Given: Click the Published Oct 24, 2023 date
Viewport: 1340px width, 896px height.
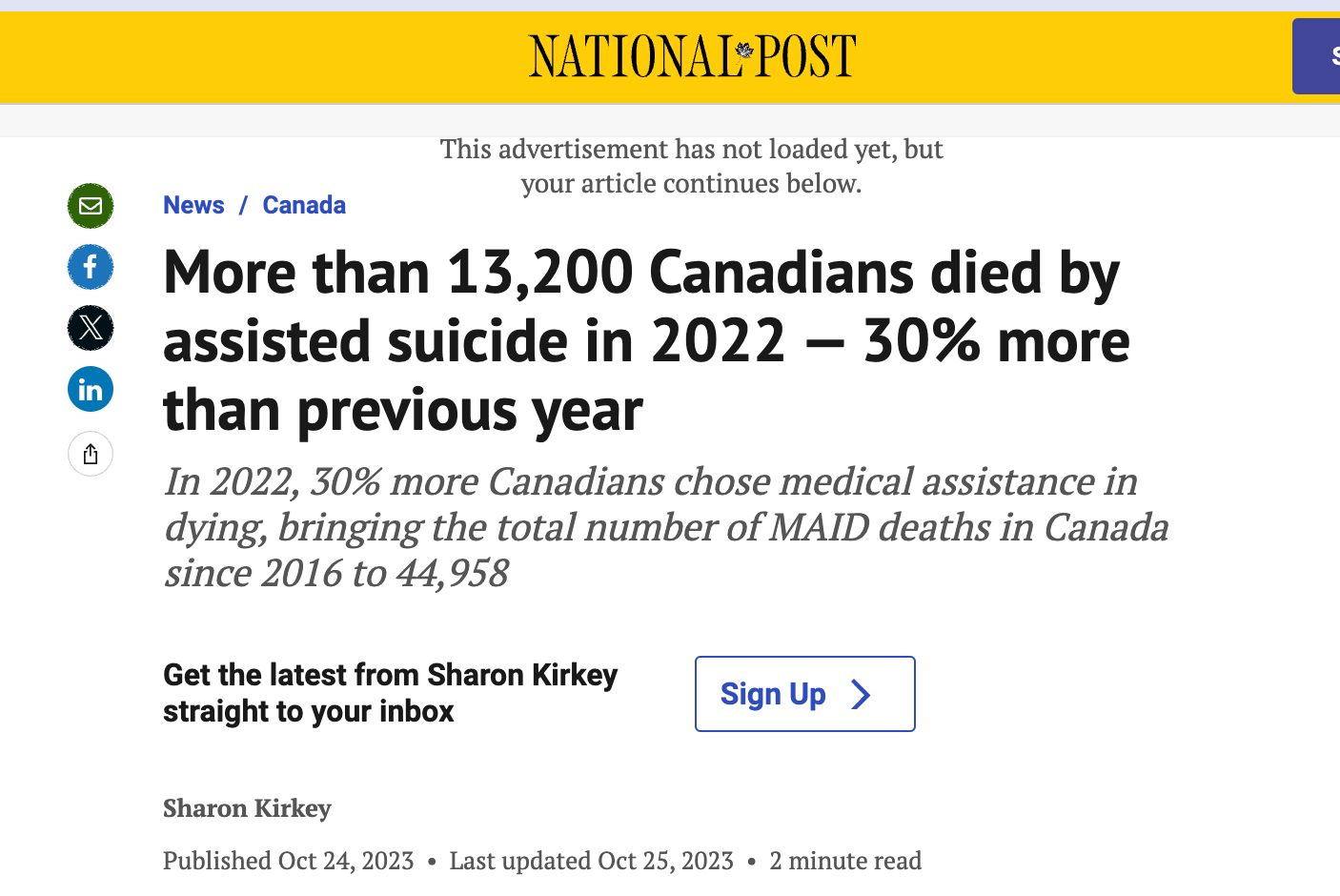Looking at the screenshot, I should [x=288, y=861].
